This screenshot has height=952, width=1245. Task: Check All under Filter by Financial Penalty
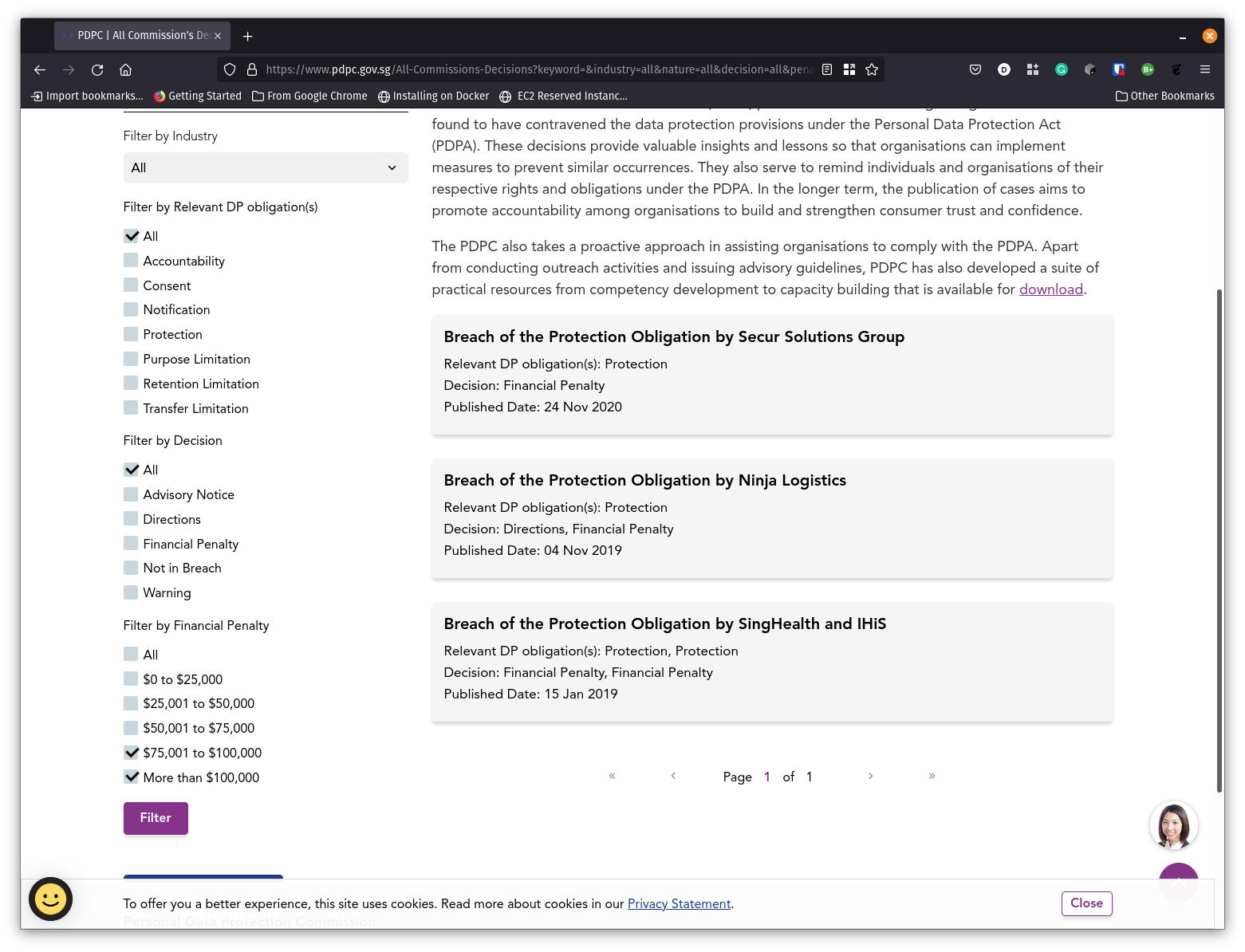click(132, 655)
